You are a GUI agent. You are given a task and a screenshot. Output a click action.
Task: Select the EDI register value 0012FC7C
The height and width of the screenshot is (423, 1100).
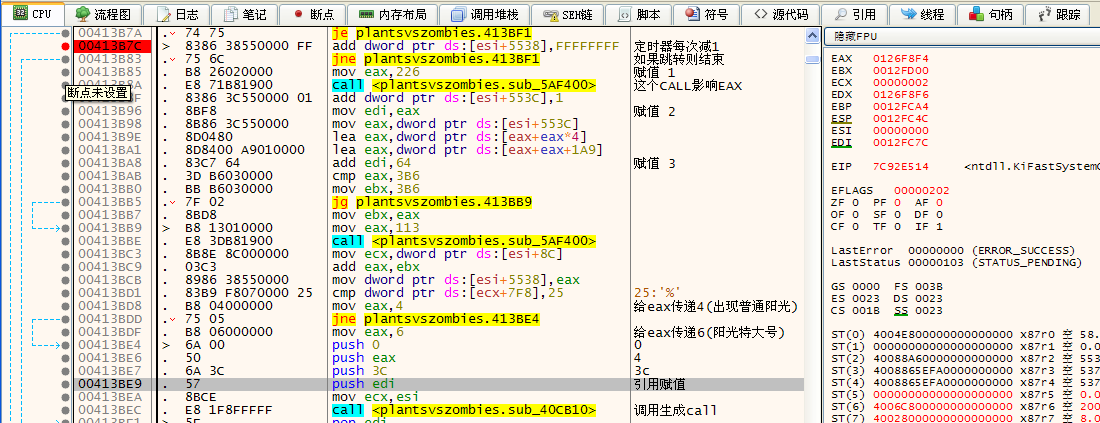point(901,143)
